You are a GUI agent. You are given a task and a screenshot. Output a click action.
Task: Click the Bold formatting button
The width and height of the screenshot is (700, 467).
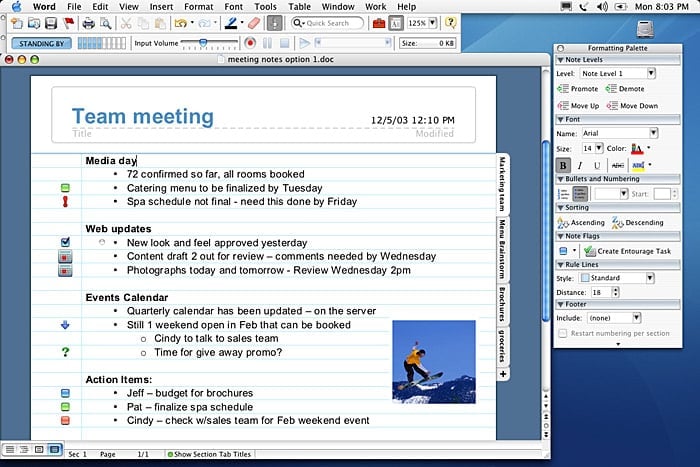(563, 165)
